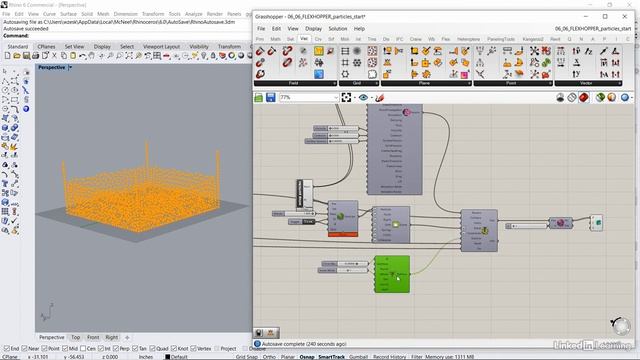The height and width of the screenshot is (360, 640).
Task: Toggle the Knot osnap checkbox
Action: 173,349
